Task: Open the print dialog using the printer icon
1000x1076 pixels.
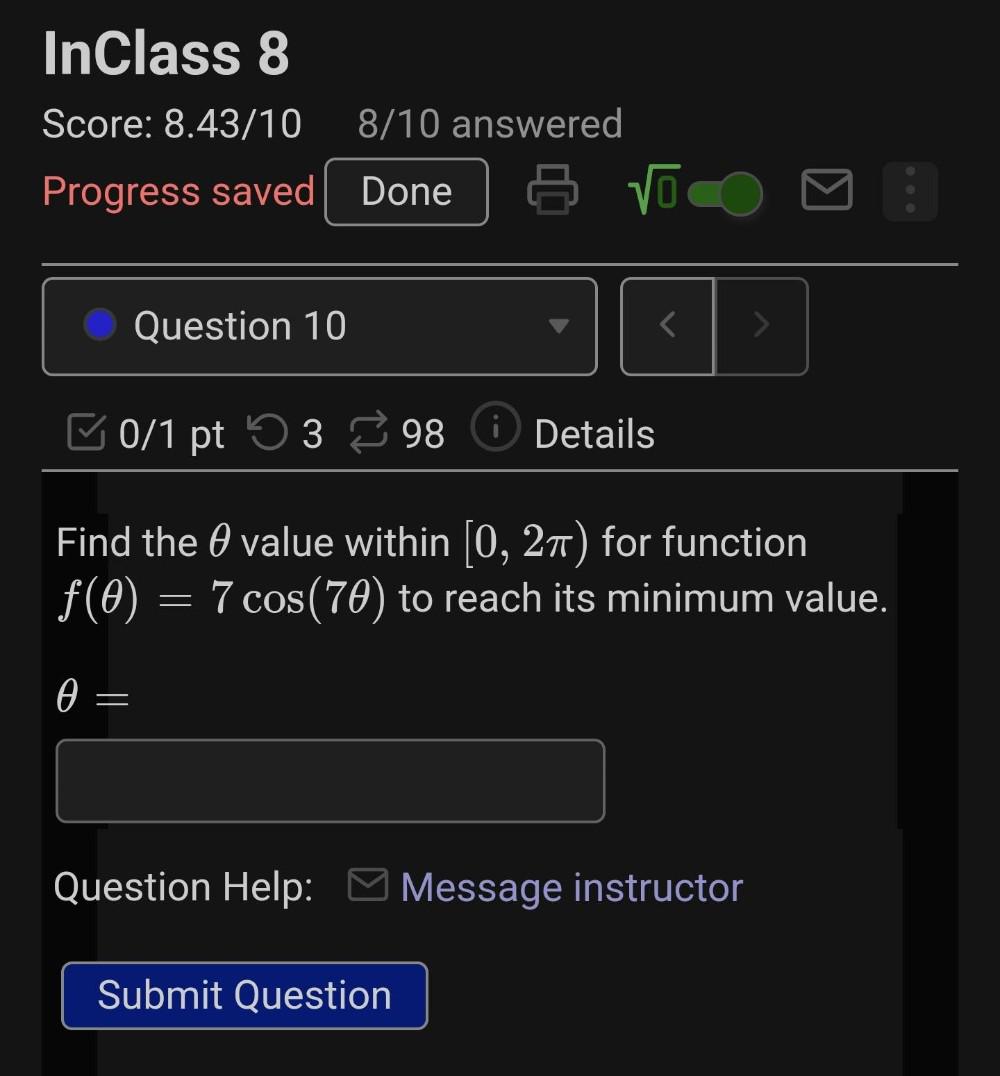Action: [x=553, y=191]
